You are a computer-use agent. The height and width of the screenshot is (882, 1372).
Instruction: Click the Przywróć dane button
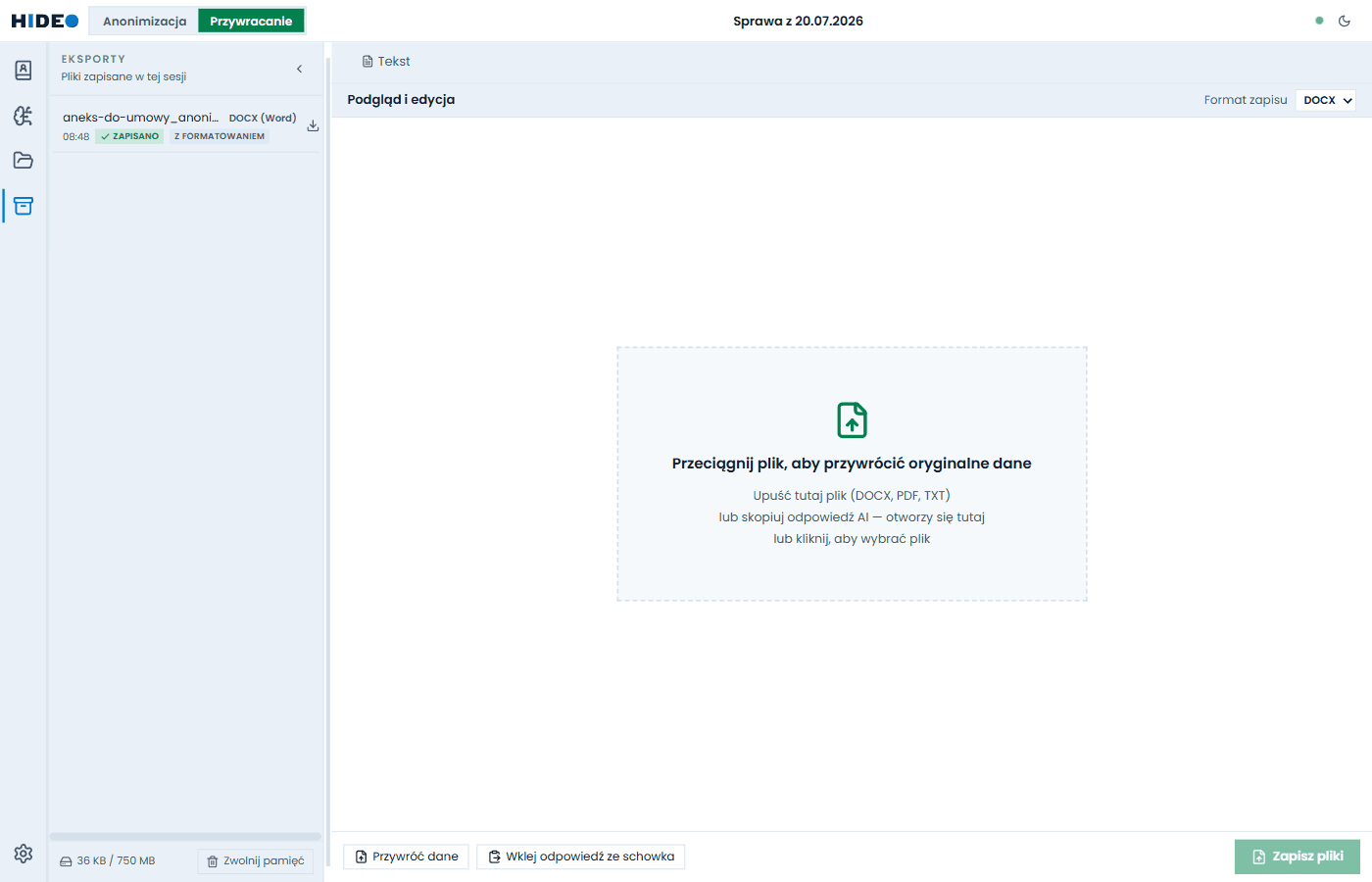(x=407, y=857)
